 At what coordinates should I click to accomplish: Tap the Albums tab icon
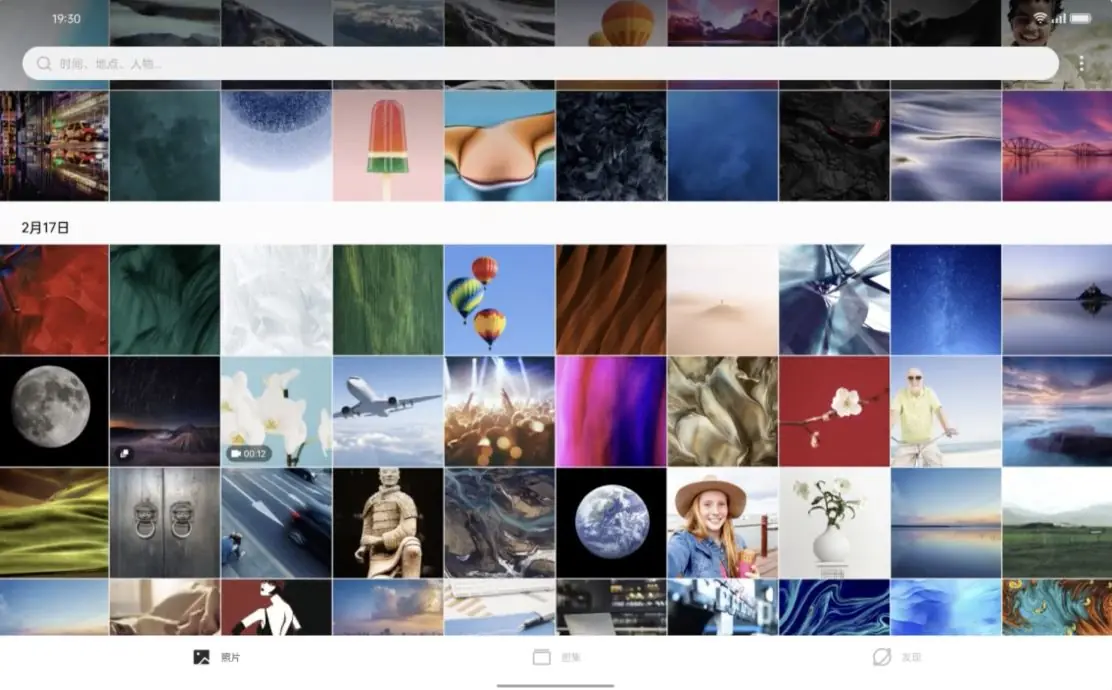pyautogui.click(x=542, y=657)
